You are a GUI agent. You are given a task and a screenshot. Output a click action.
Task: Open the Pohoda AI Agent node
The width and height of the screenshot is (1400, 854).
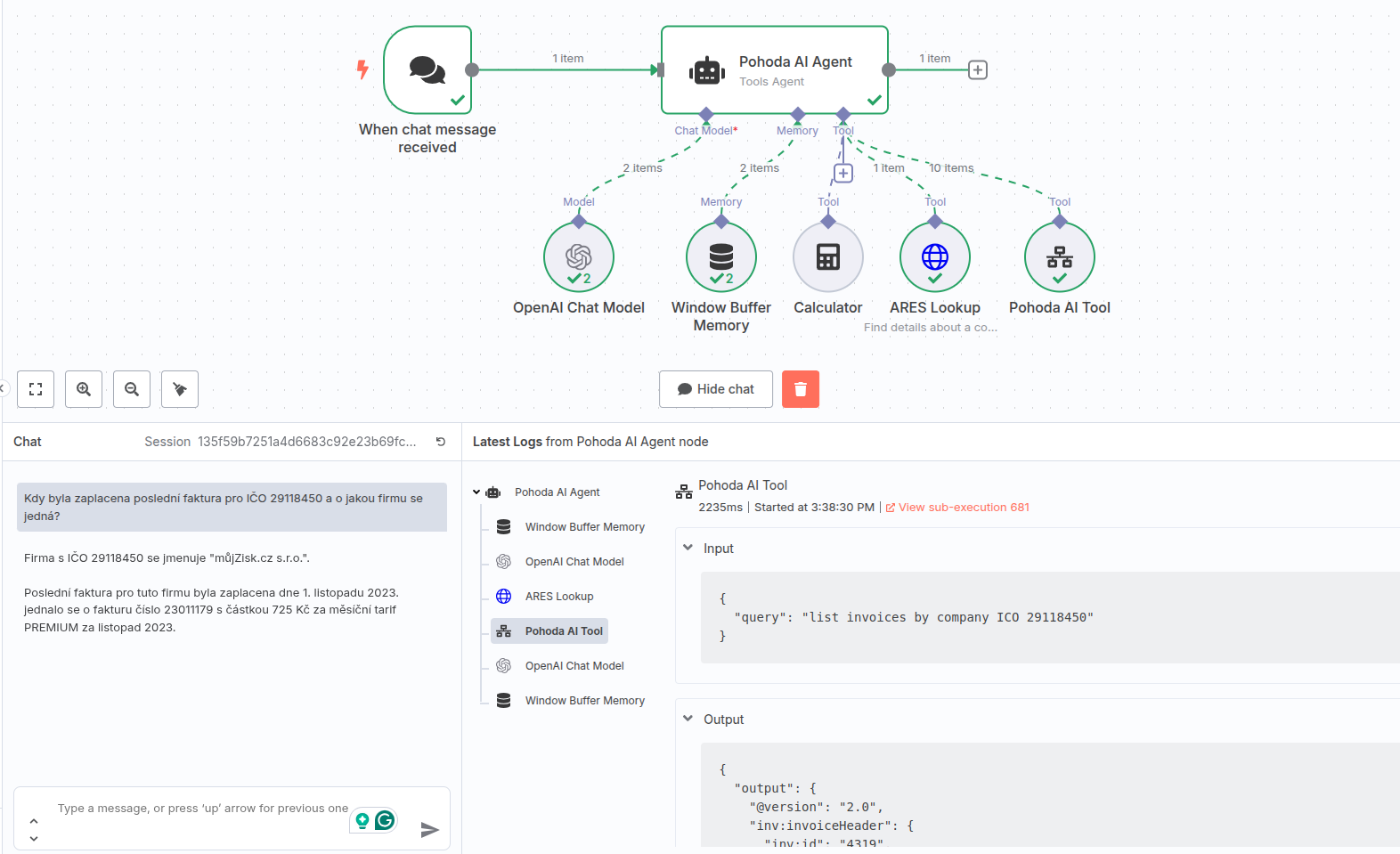pyautogui.click(x=775, y=69)
